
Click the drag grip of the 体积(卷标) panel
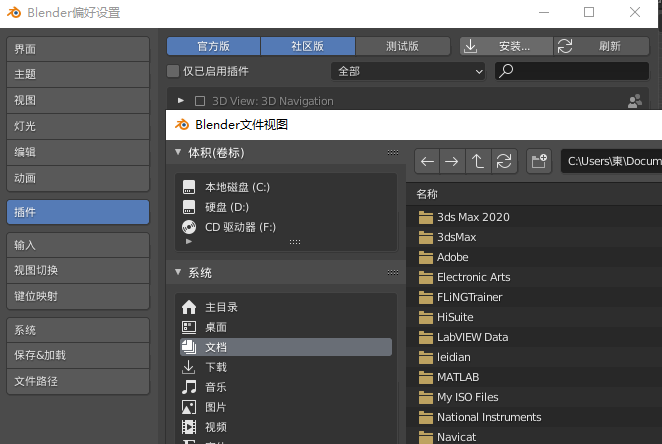click(393, 152)
